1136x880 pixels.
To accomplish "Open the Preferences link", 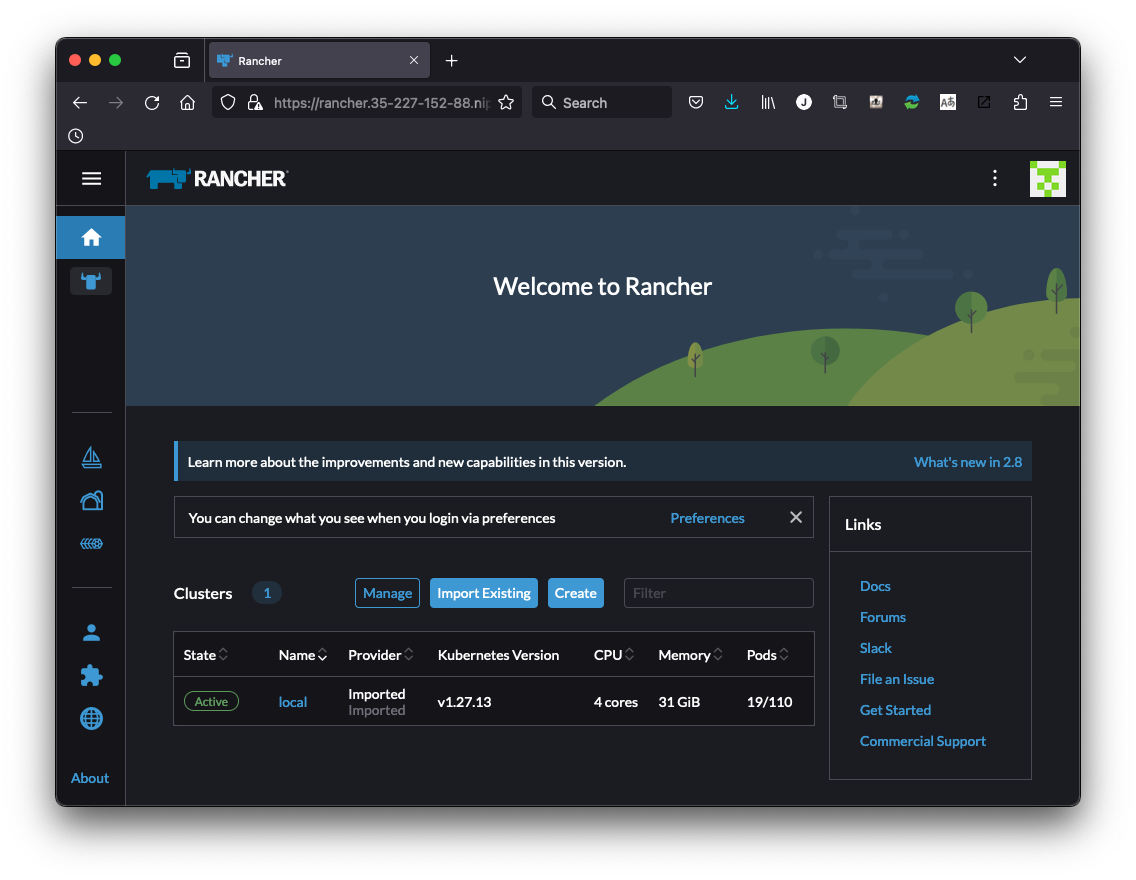I will [x=707, y=518].
